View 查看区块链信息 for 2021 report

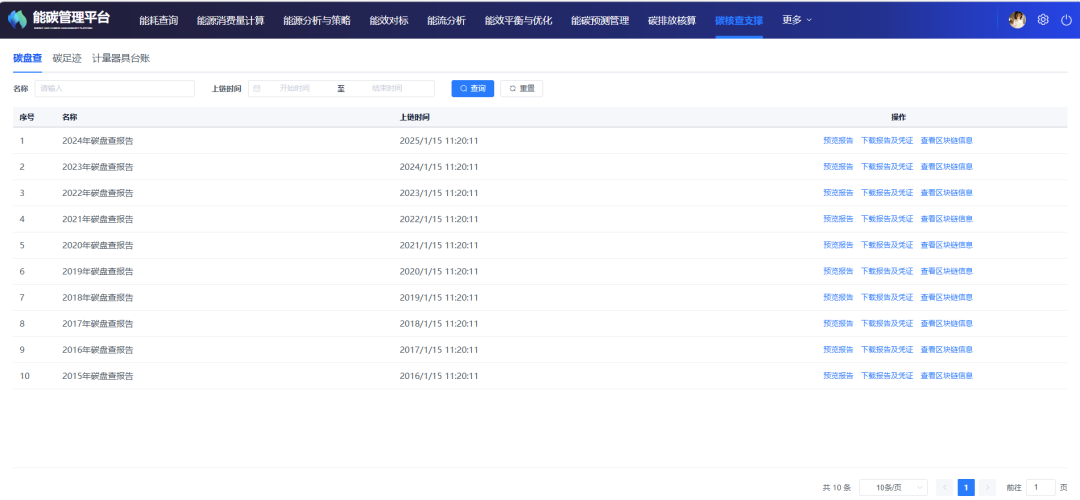[947, 219]
